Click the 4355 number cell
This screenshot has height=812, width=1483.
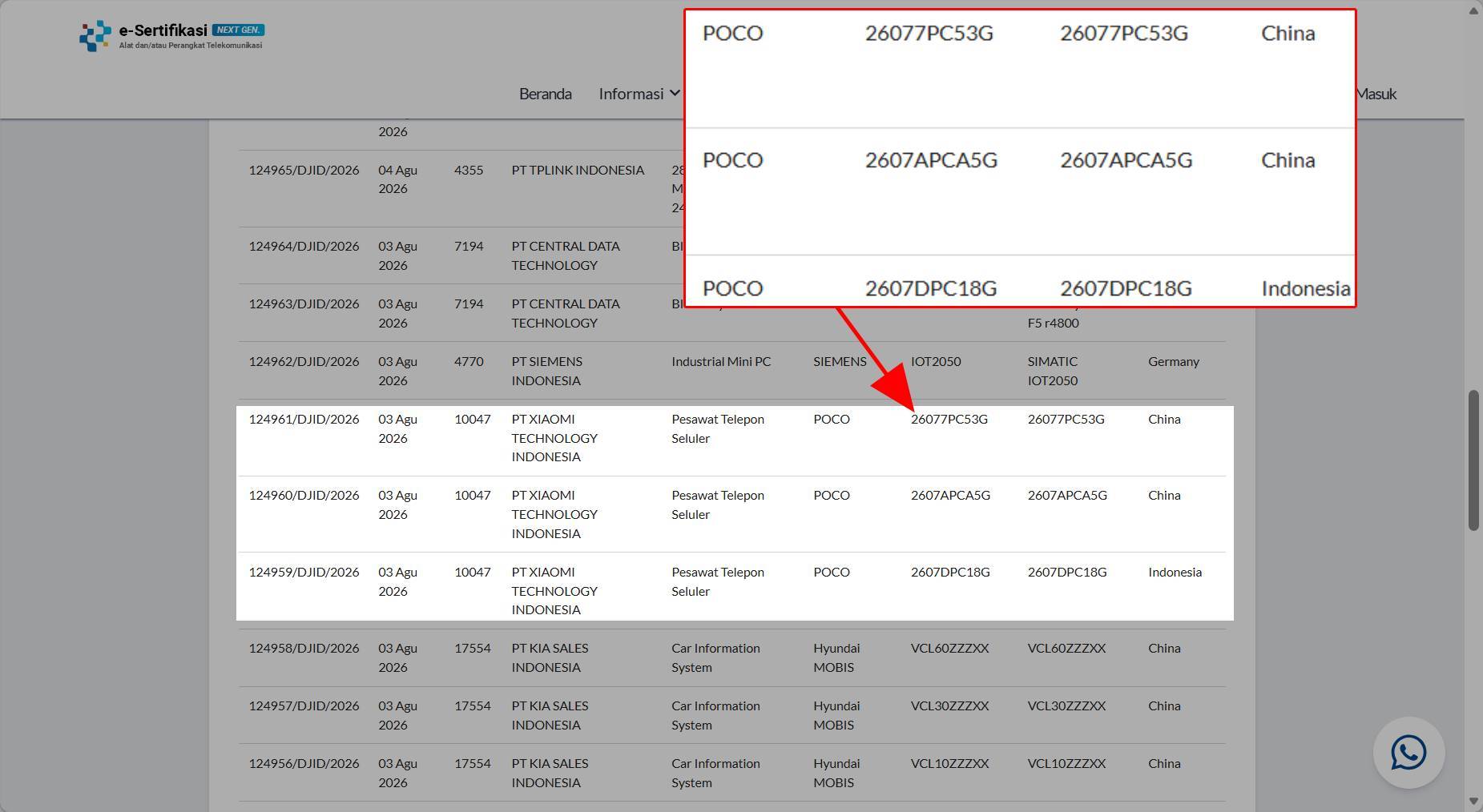(x=469, y=170)
